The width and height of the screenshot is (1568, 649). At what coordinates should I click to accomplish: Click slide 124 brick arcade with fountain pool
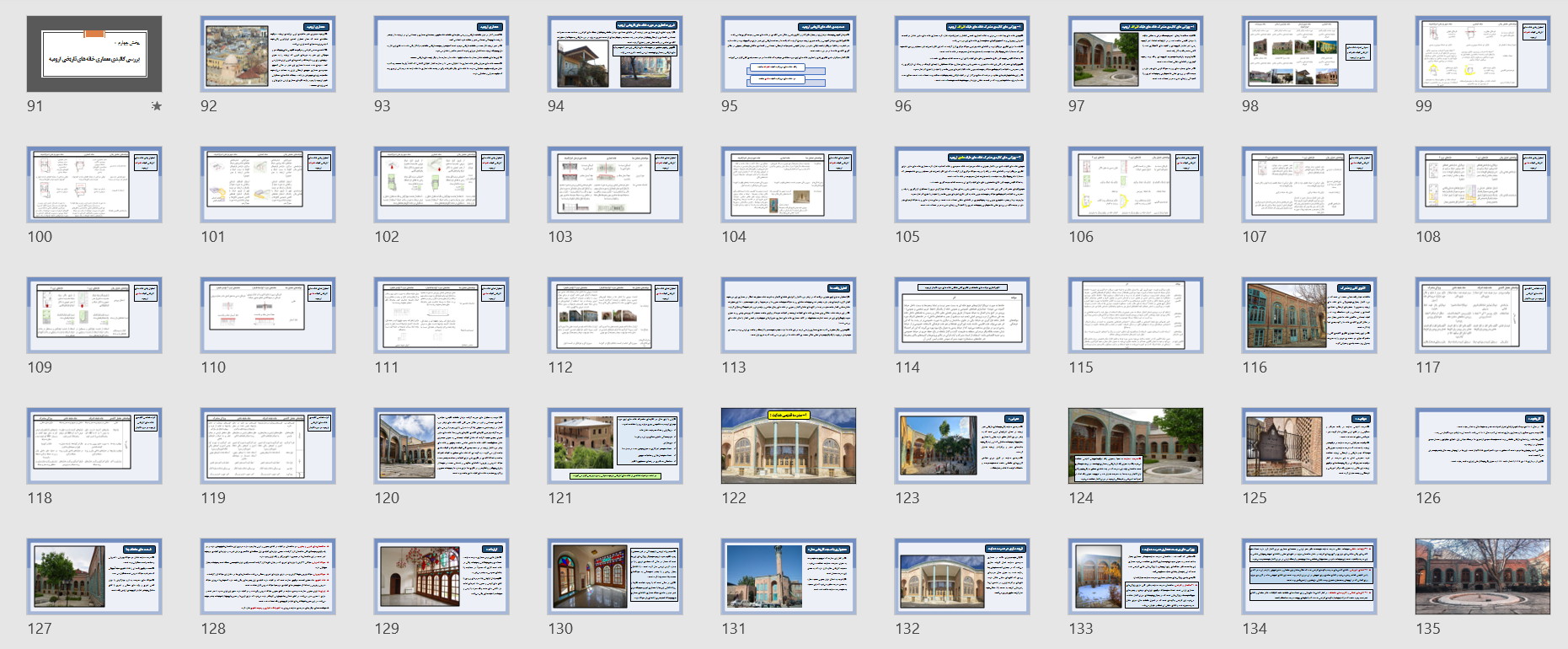[x=1136, y=446]
